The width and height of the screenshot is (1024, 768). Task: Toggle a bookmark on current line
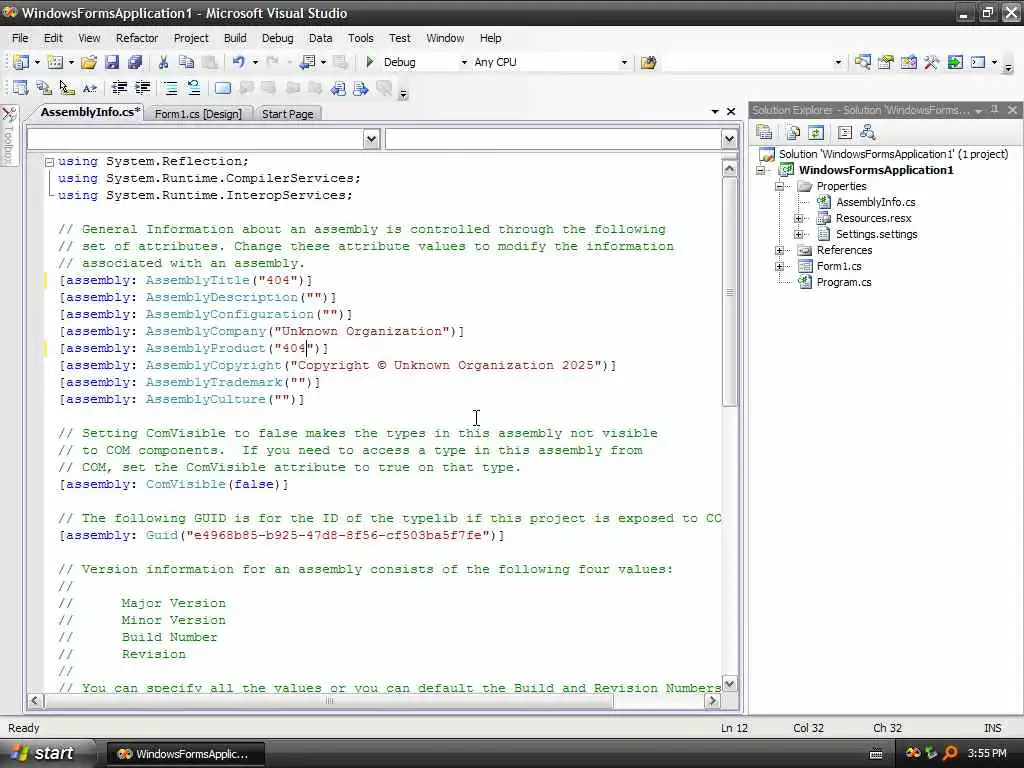pyautogui.click(x=223, y=88)
